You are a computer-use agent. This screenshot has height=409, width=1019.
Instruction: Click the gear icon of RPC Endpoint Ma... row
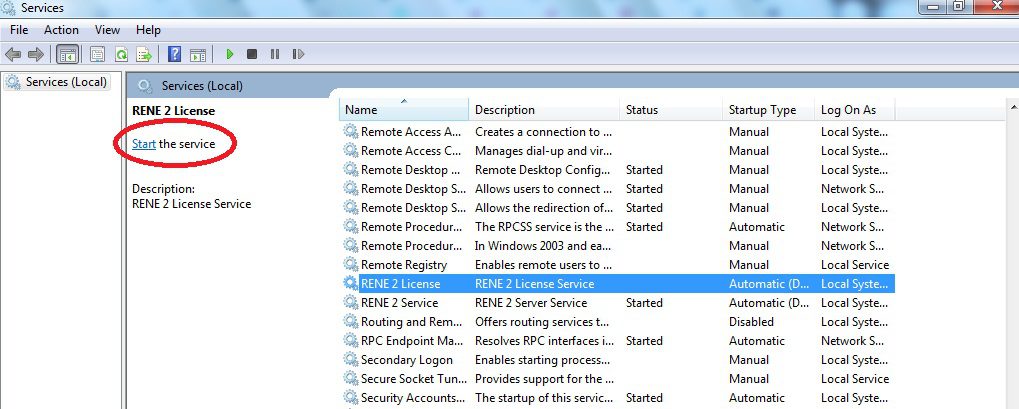pyautogui.click(x=351, y=341)
